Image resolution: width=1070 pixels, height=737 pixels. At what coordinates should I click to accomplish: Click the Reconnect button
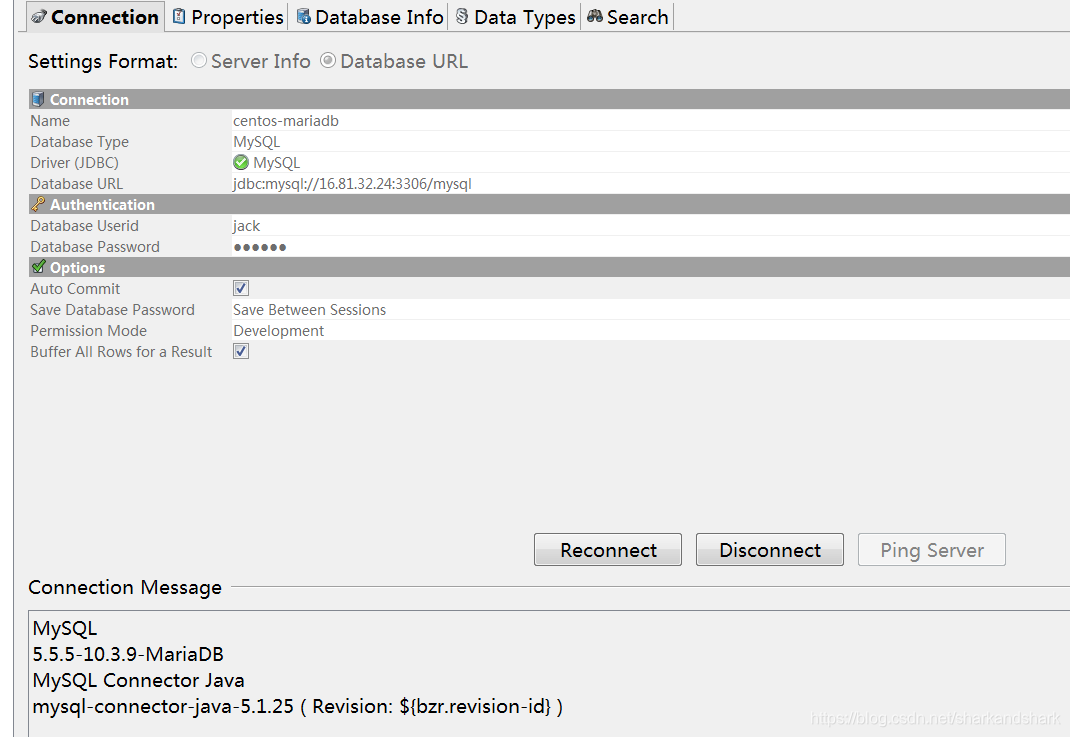607,549
